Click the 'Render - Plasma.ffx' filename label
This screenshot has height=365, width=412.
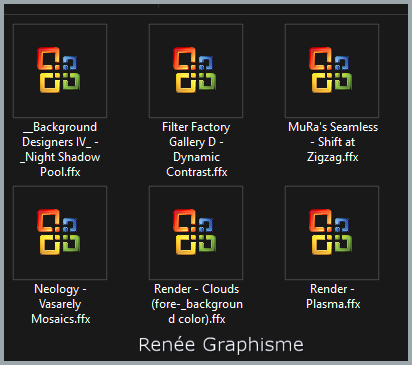[x=333, y=296]
